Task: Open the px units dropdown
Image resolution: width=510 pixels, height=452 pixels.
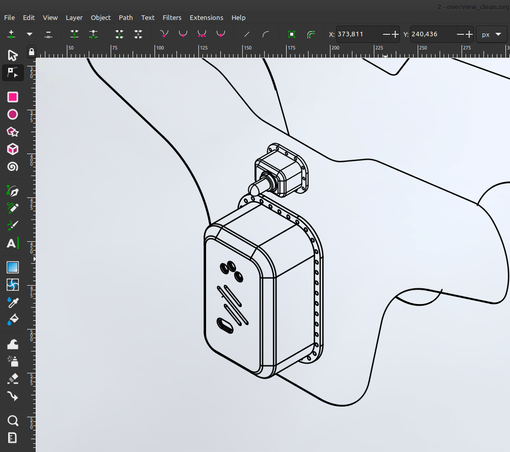Action: (x=491, y=34)
